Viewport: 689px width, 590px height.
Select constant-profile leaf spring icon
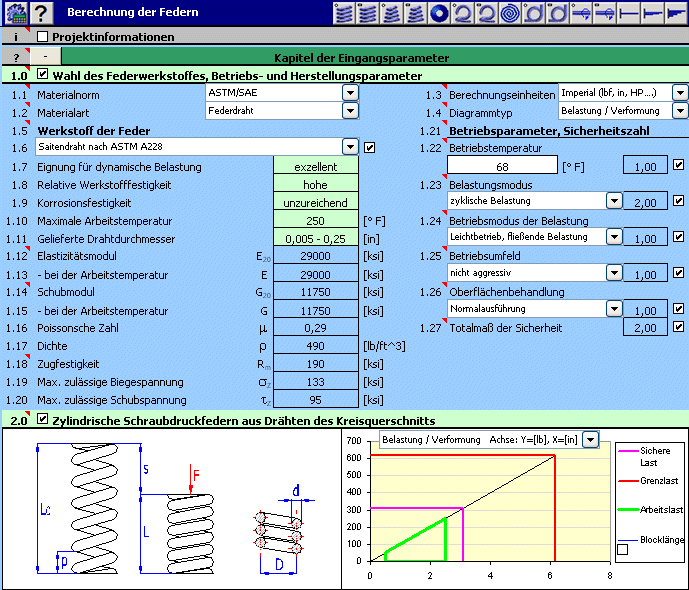[629, 12]
